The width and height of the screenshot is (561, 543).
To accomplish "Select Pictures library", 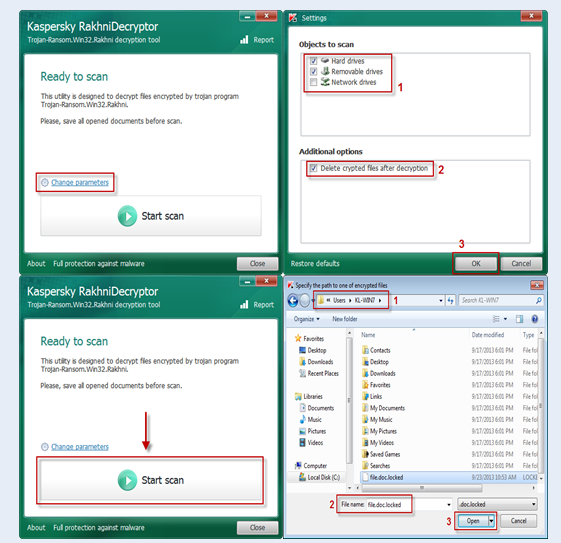I will coord(313,431).
